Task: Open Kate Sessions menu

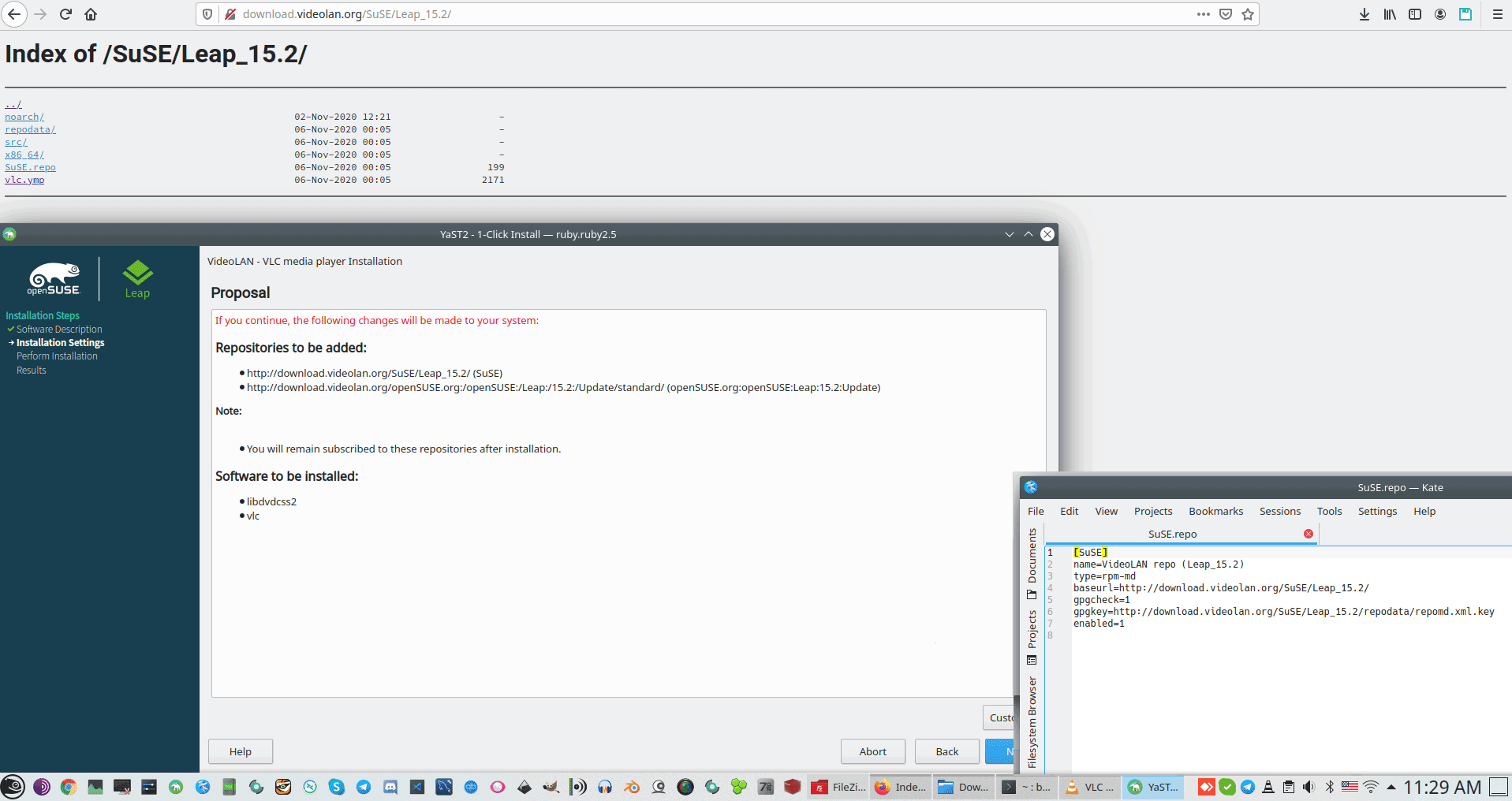Action: coord(1280,511)
